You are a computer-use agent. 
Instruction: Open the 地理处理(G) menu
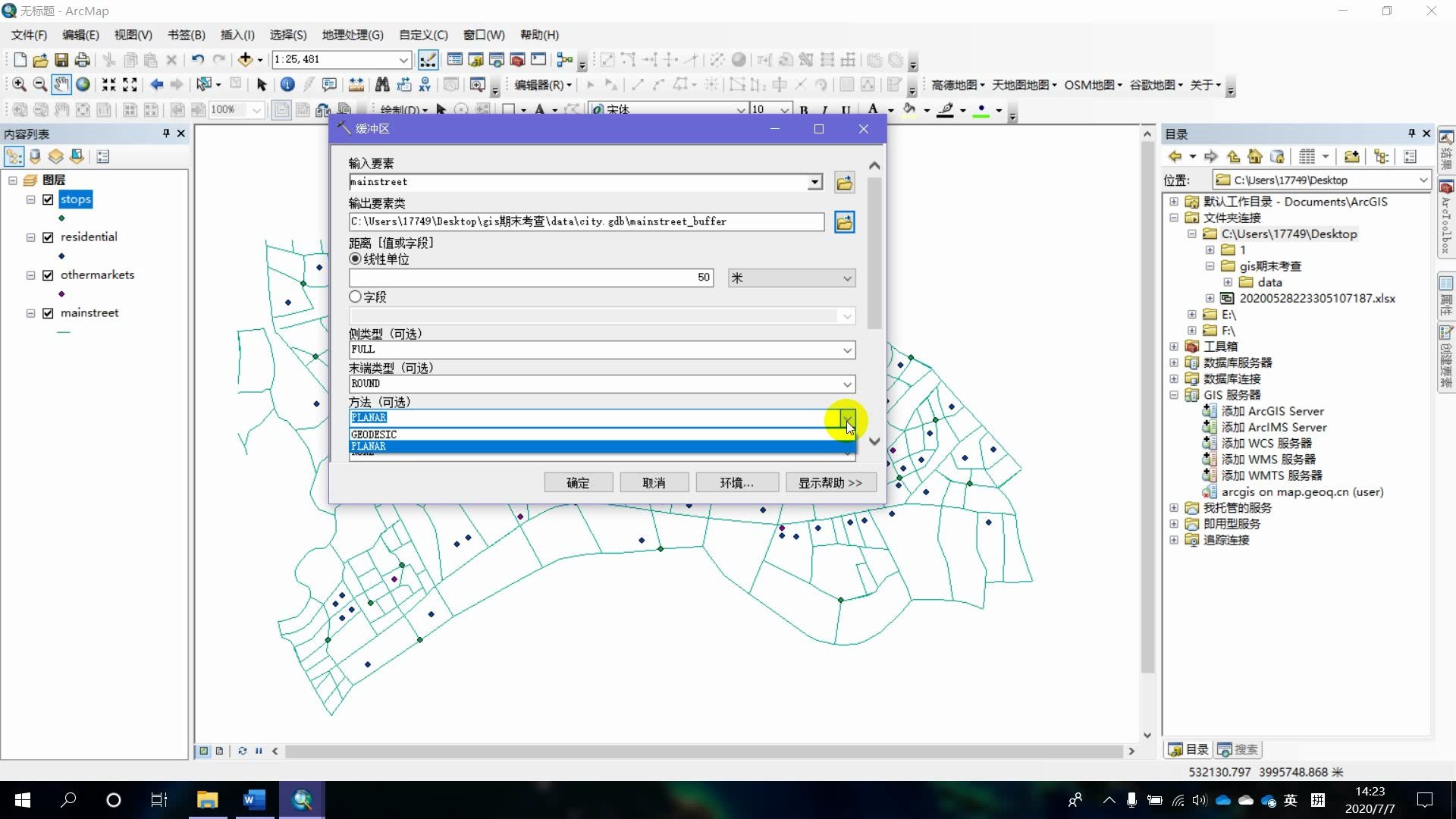tap(353, 35)
